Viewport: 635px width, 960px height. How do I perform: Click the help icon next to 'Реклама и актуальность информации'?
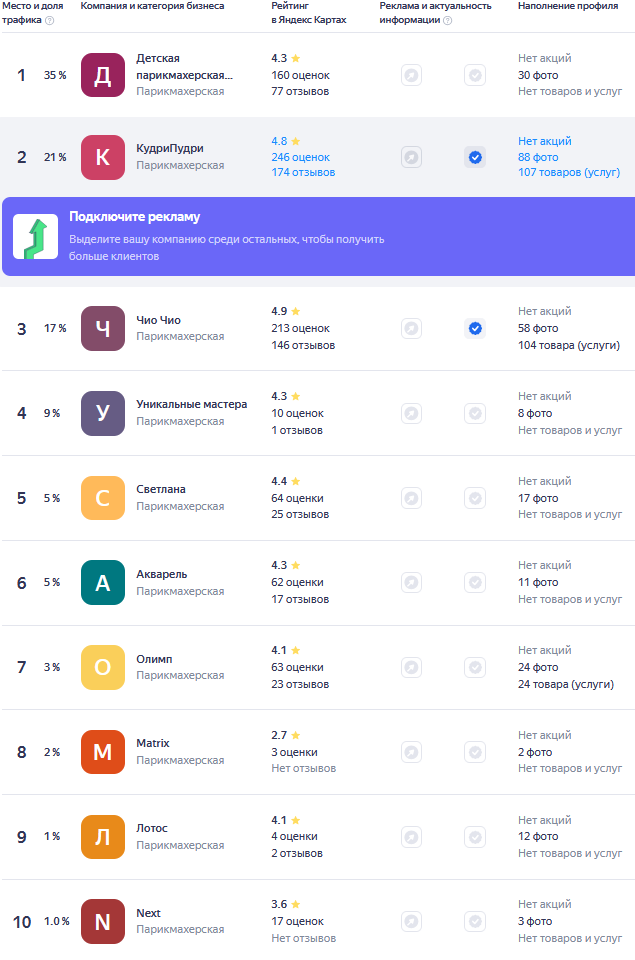[448, 20]
